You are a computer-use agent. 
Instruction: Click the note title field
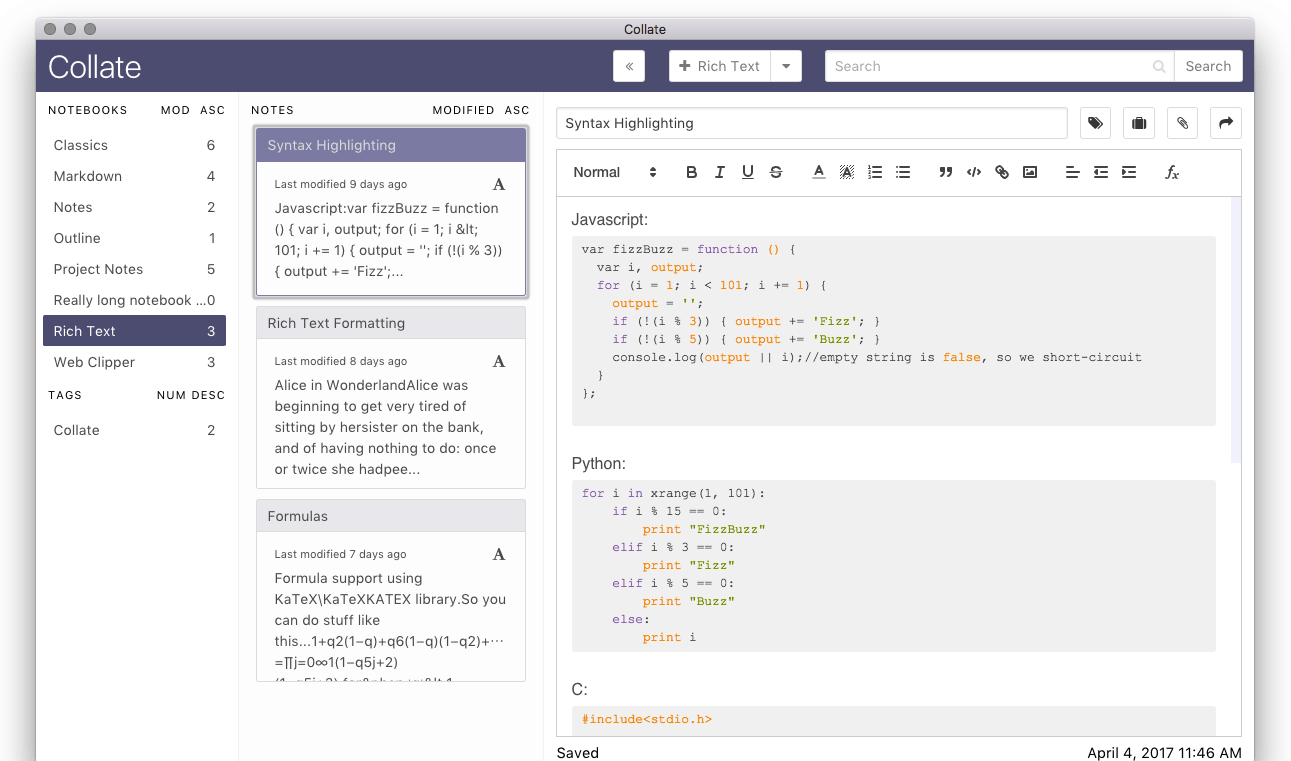(811, 123)
